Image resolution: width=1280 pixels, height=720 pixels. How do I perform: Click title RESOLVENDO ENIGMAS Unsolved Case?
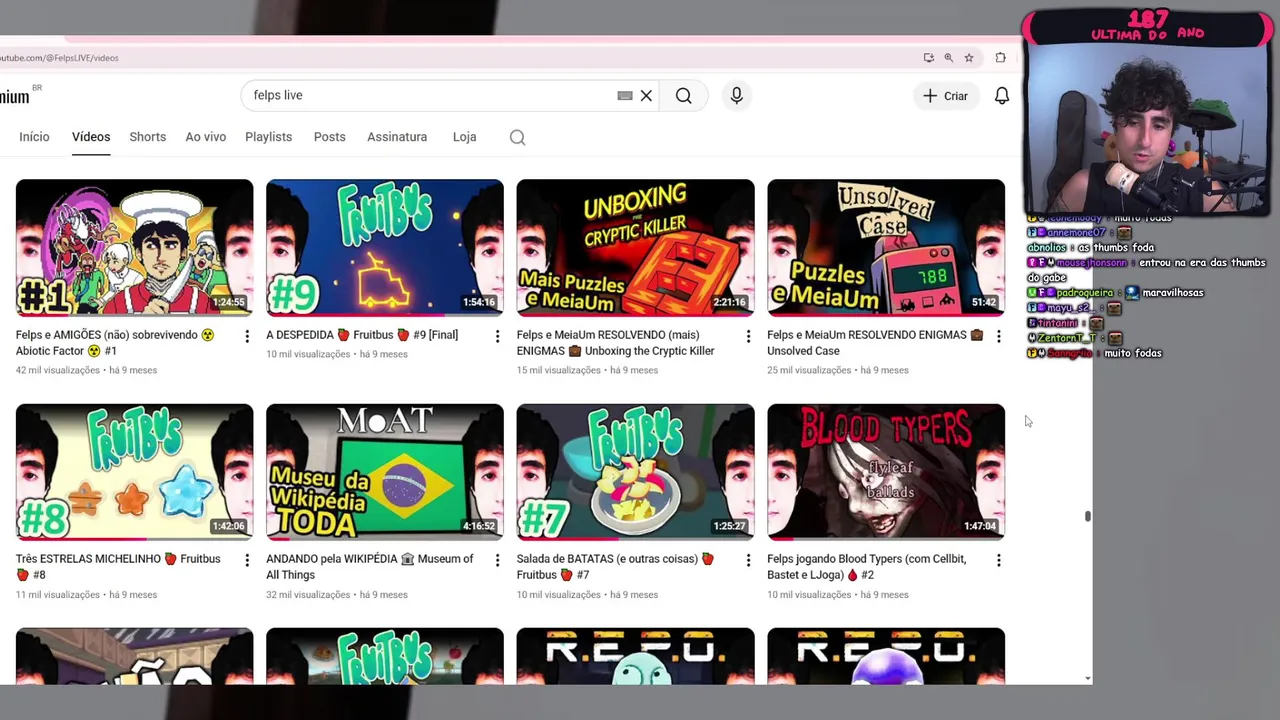[x=875, y=343]
